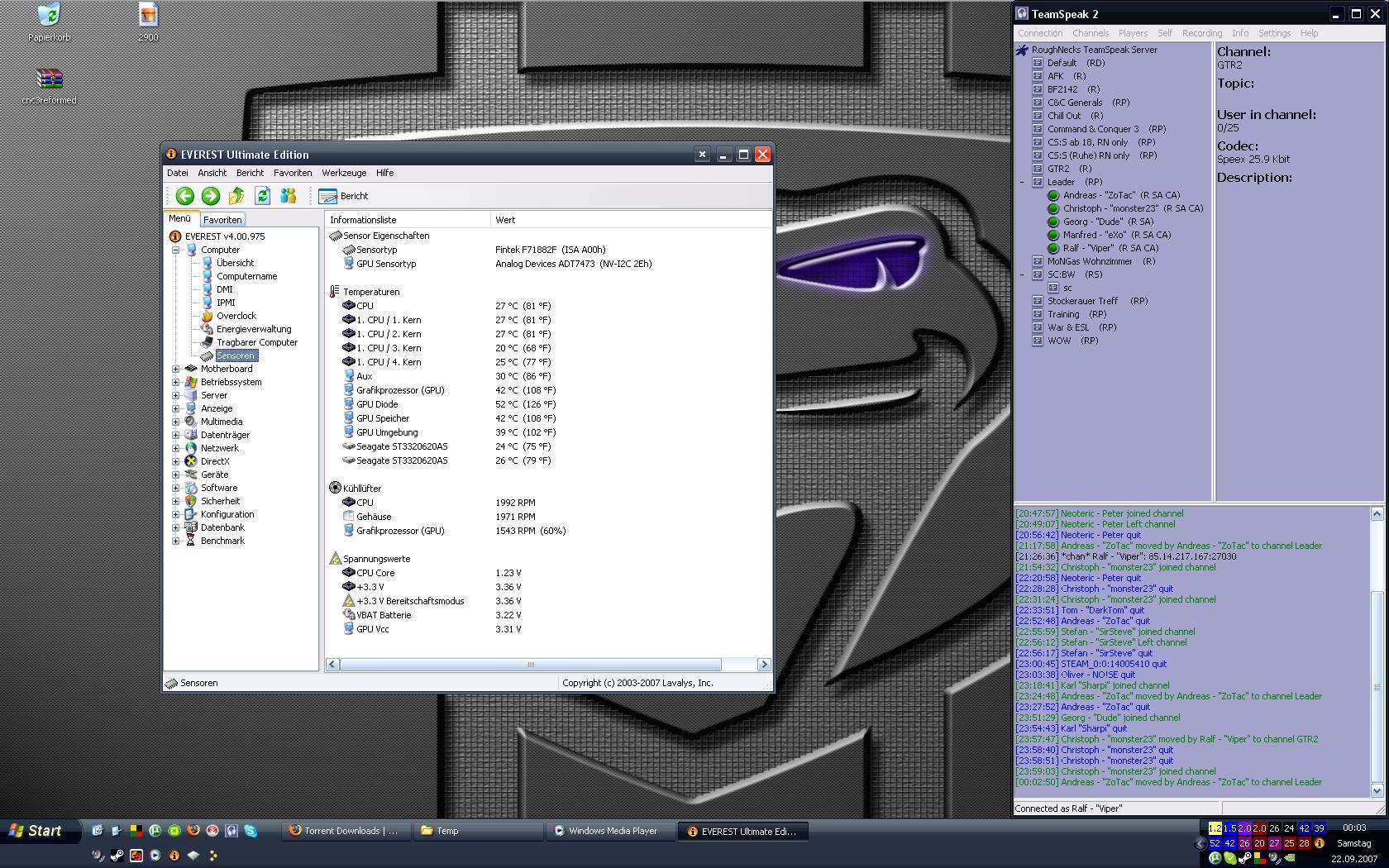Open the Datei menu
Screen dimensions: 1389x868
click(178, 173)
